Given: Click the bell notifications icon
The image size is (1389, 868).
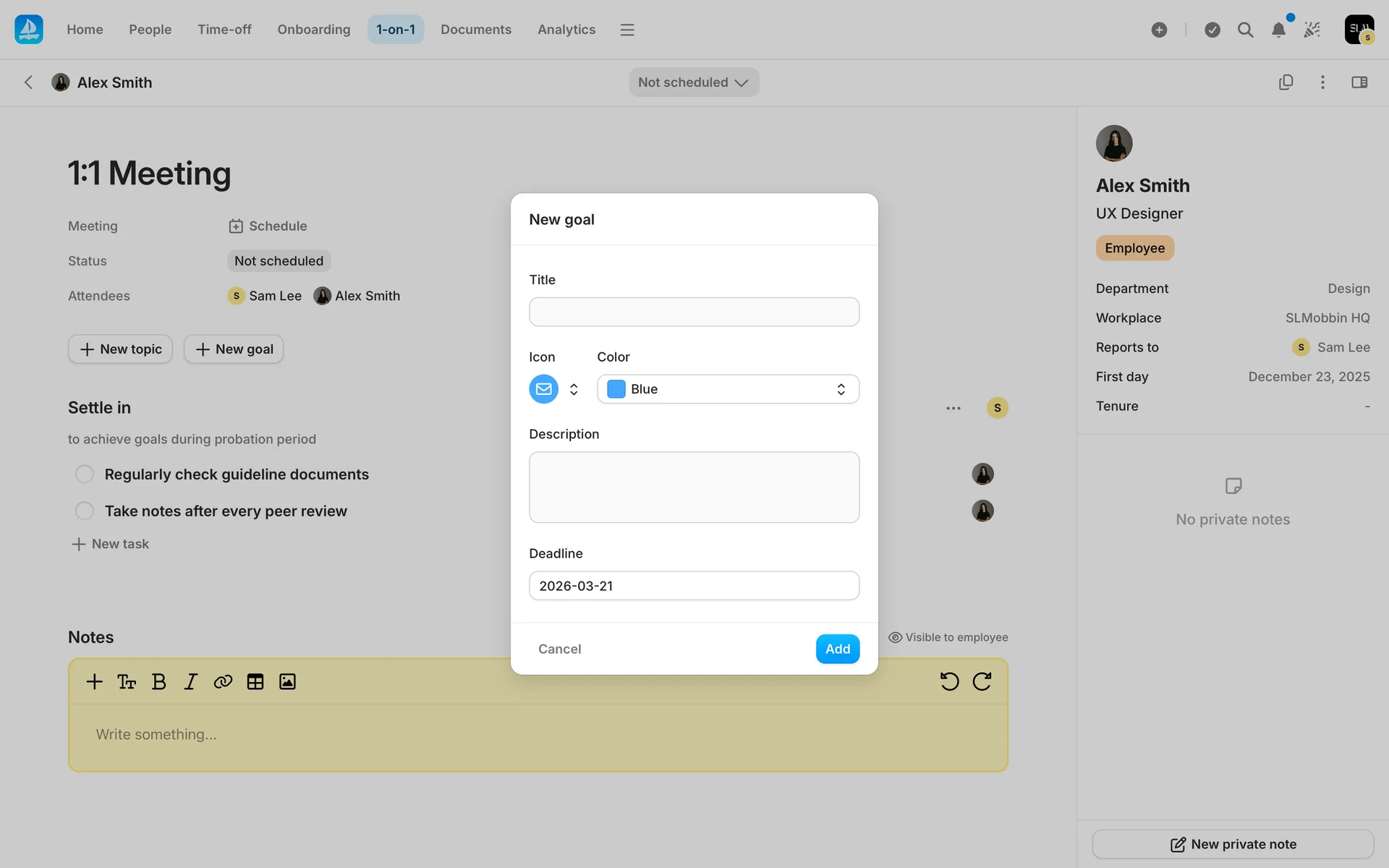Looking at the screenshot, I should (1278, 30).
